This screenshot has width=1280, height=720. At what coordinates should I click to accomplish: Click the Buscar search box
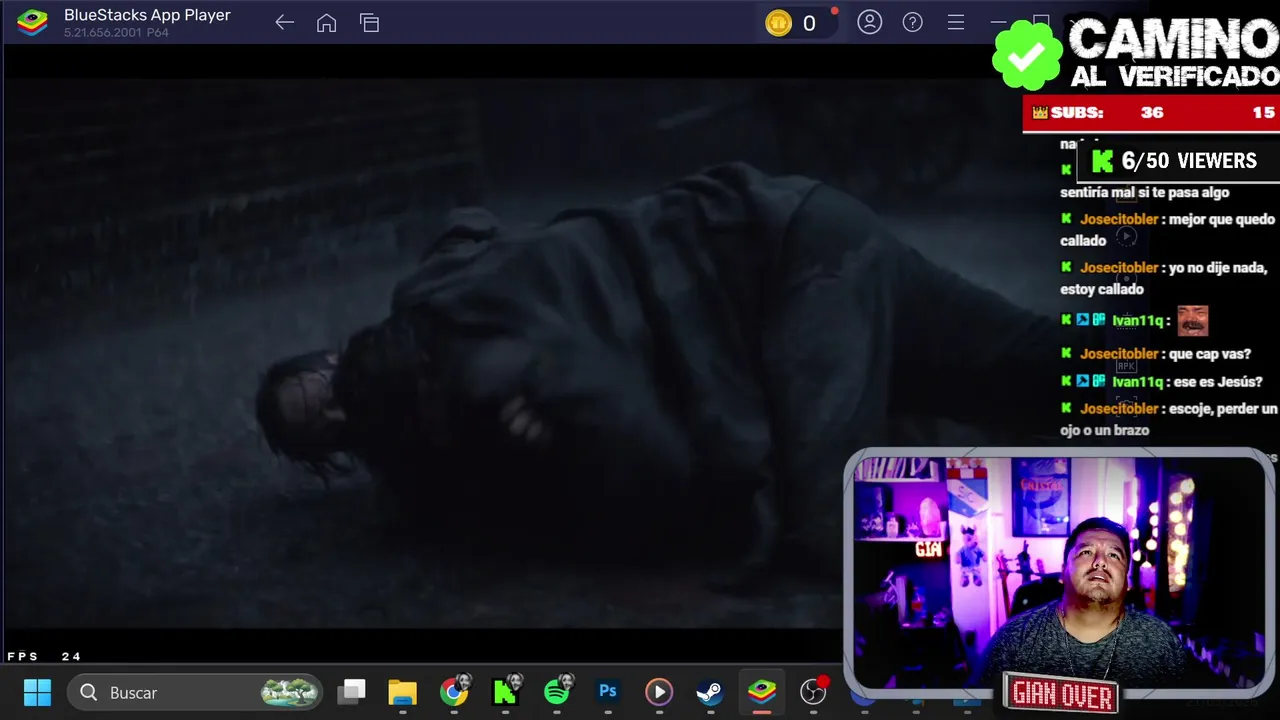(x=195, y=692)
